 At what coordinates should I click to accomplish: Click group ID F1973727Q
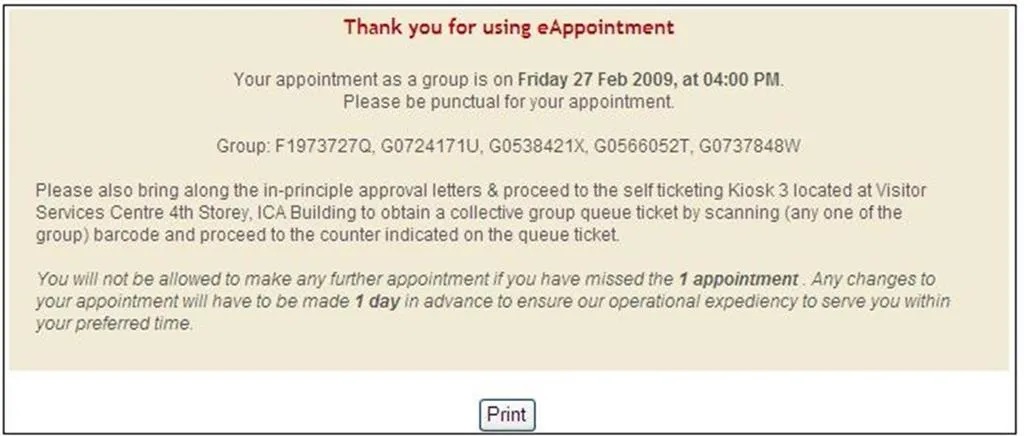(x=323, y=146)
